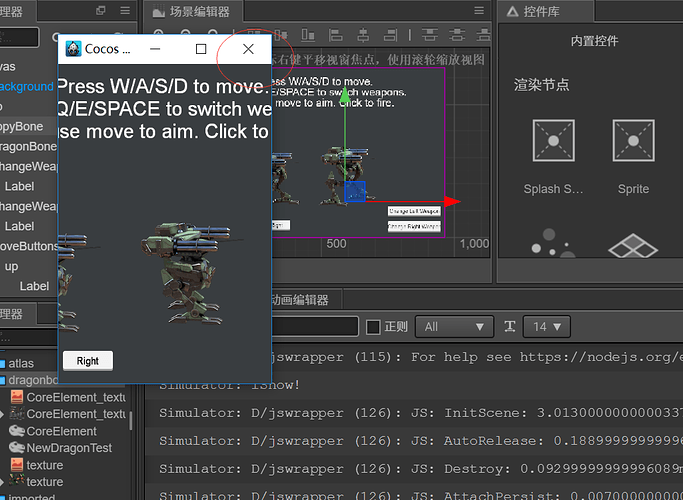Click the 500 ruler mark in scene editor

[x=336, y=243]
